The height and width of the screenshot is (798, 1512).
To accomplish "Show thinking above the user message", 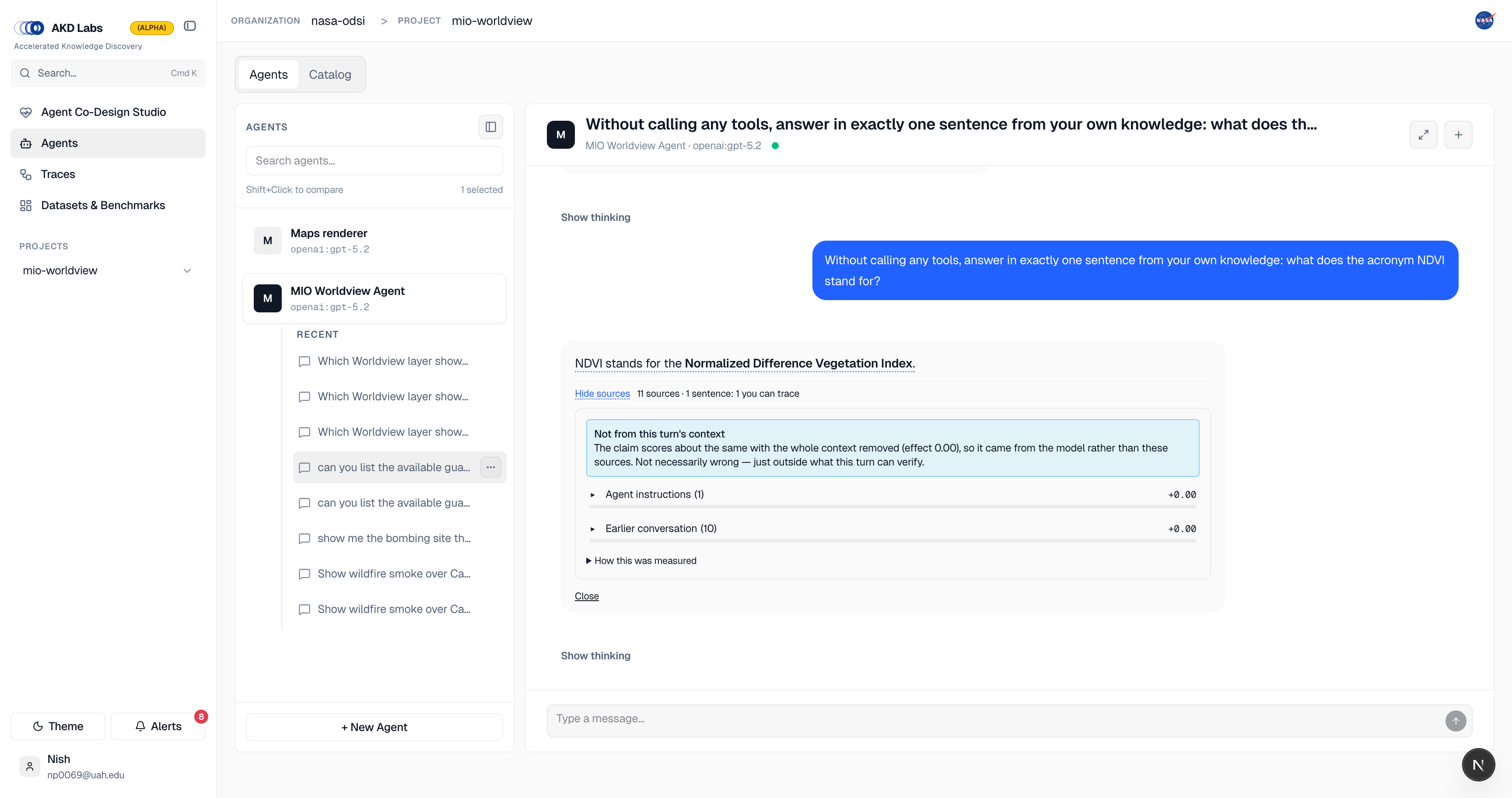I will 595,217.
